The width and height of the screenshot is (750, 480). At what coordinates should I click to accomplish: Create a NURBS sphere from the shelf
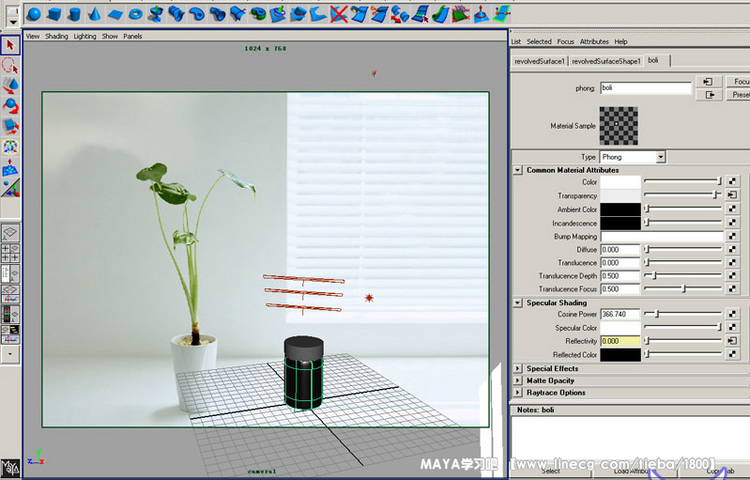33,14
